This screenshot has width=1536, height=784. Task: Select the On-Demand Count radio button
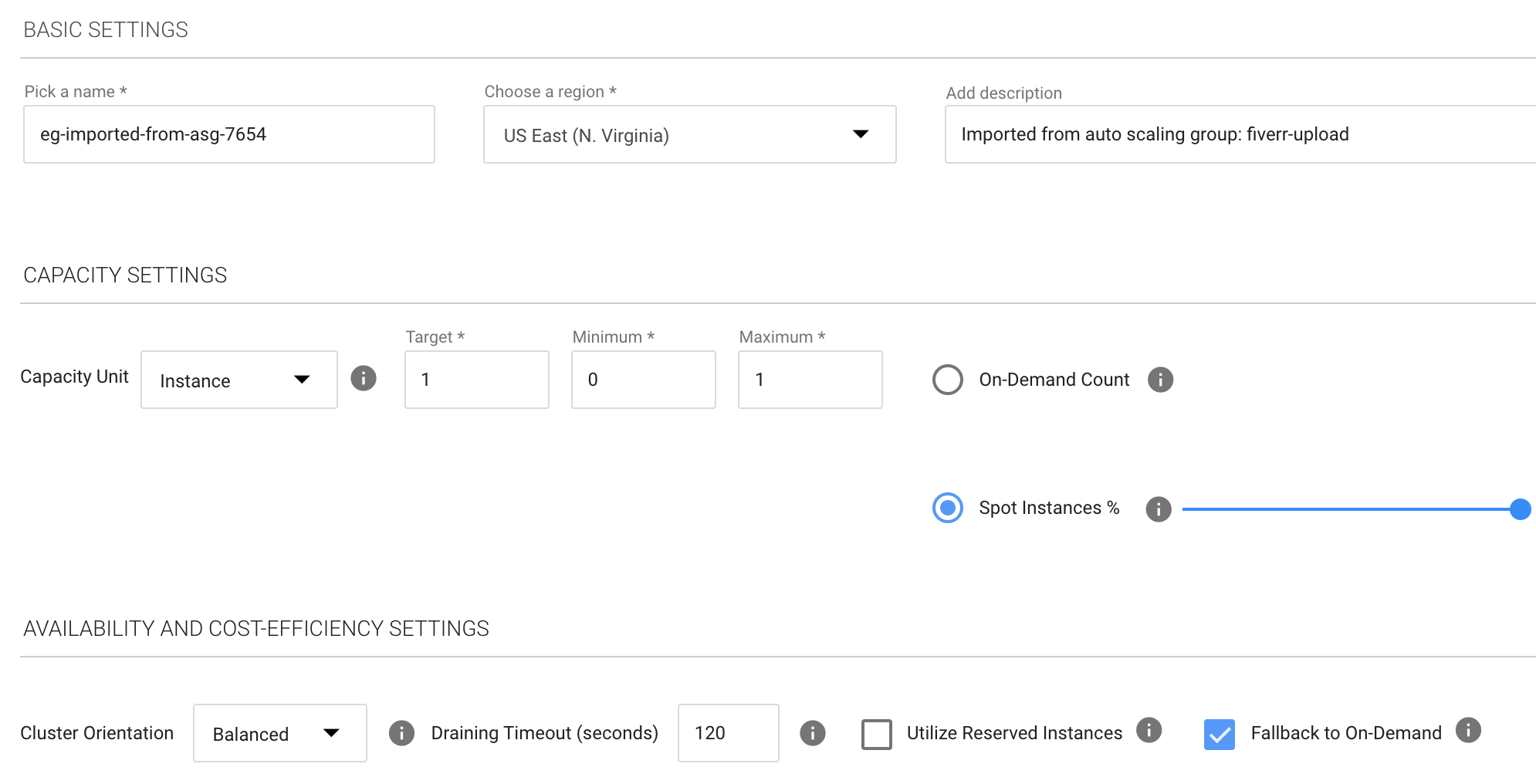[x=948, y=380]
